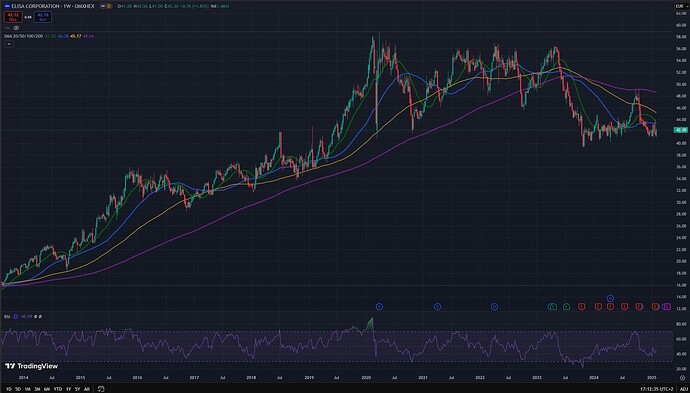This screenshot has height=393, width=690.
Task: Toggle the Vol indicator eye icon
Action: tap(16, 28)
